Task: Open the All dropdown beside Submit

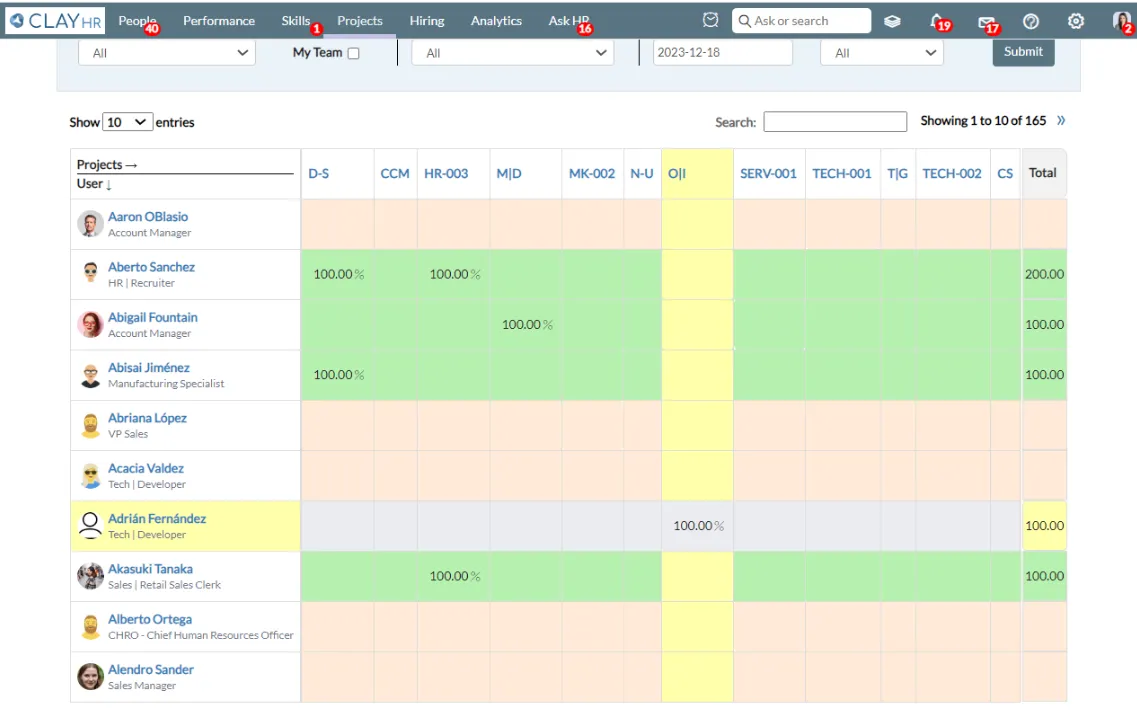Action: pyautogui.click(x=882, y=52)
